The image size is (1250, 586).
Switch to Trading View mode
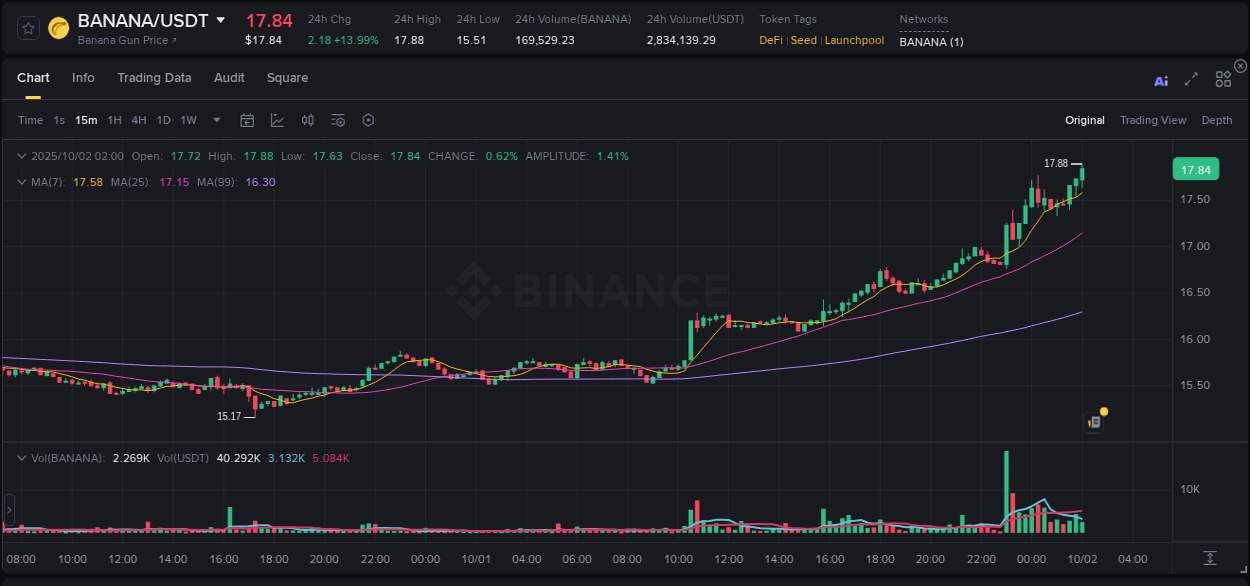click(x=1153, y=120)
